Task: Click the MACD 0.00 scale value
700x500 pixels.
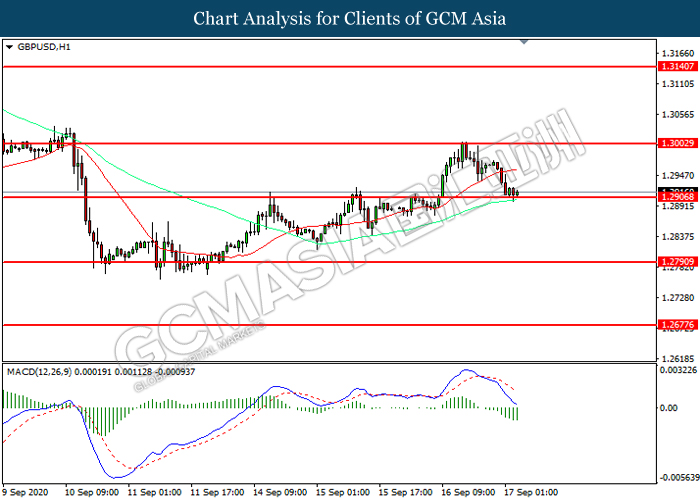Action: (x=668, y=408)
